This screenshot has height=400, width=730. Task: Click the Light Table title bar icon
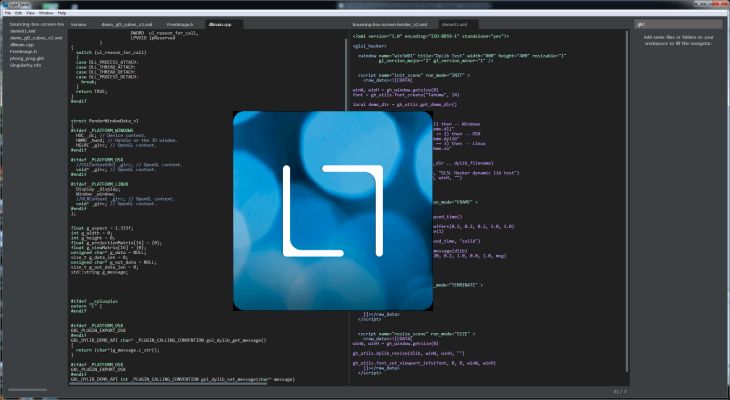[6, 4]
